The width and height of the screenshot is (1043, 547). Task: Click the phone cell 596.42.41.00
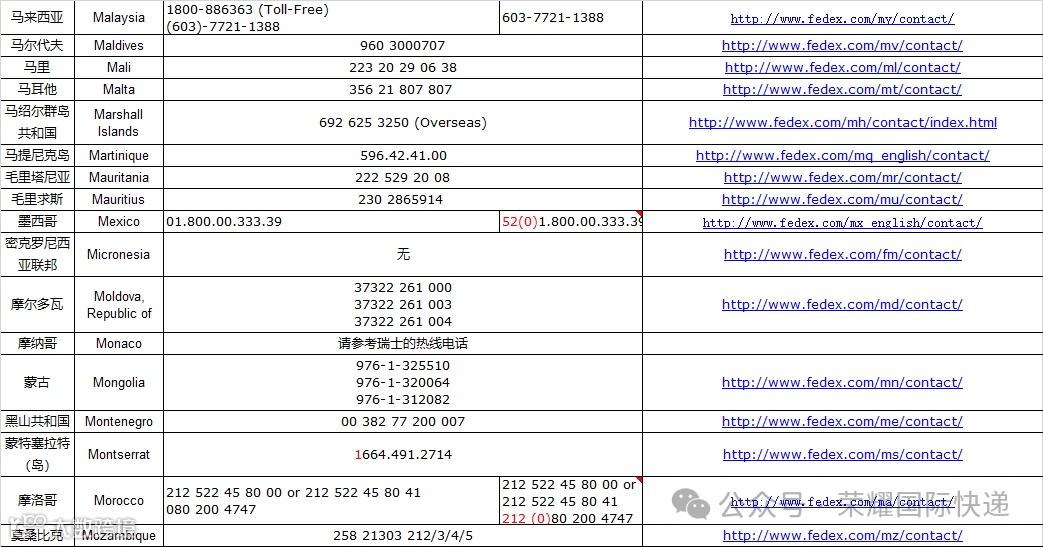coord(402,155)
